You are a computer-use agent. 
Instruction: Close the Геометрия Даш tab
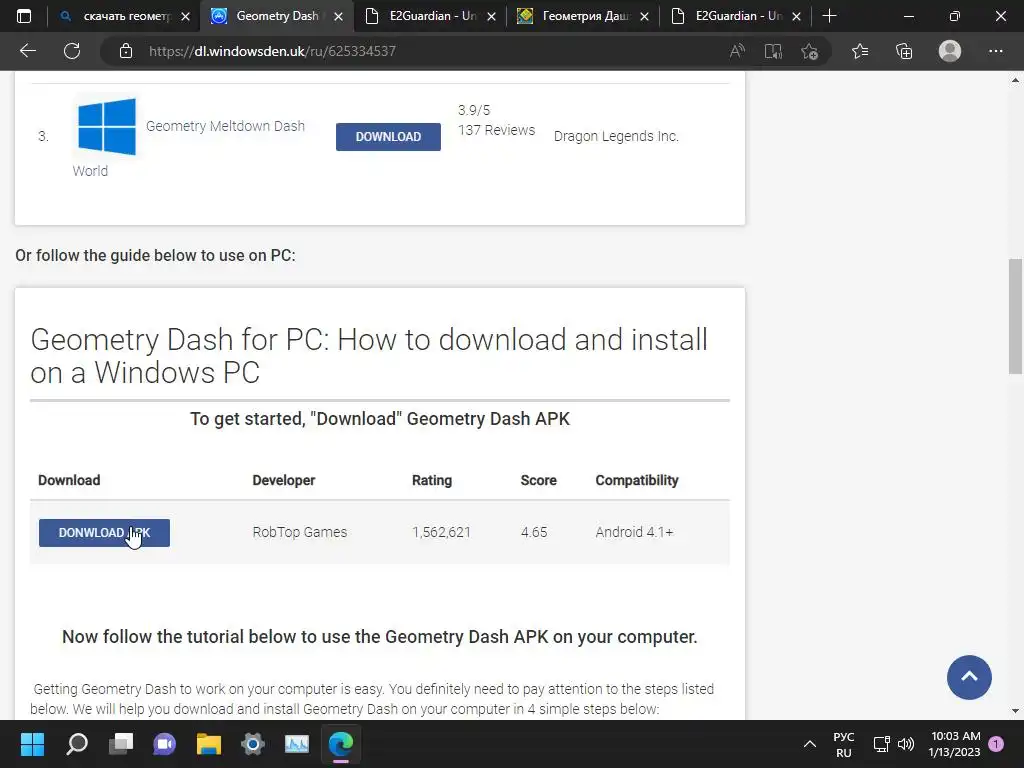tap(644, 17)
